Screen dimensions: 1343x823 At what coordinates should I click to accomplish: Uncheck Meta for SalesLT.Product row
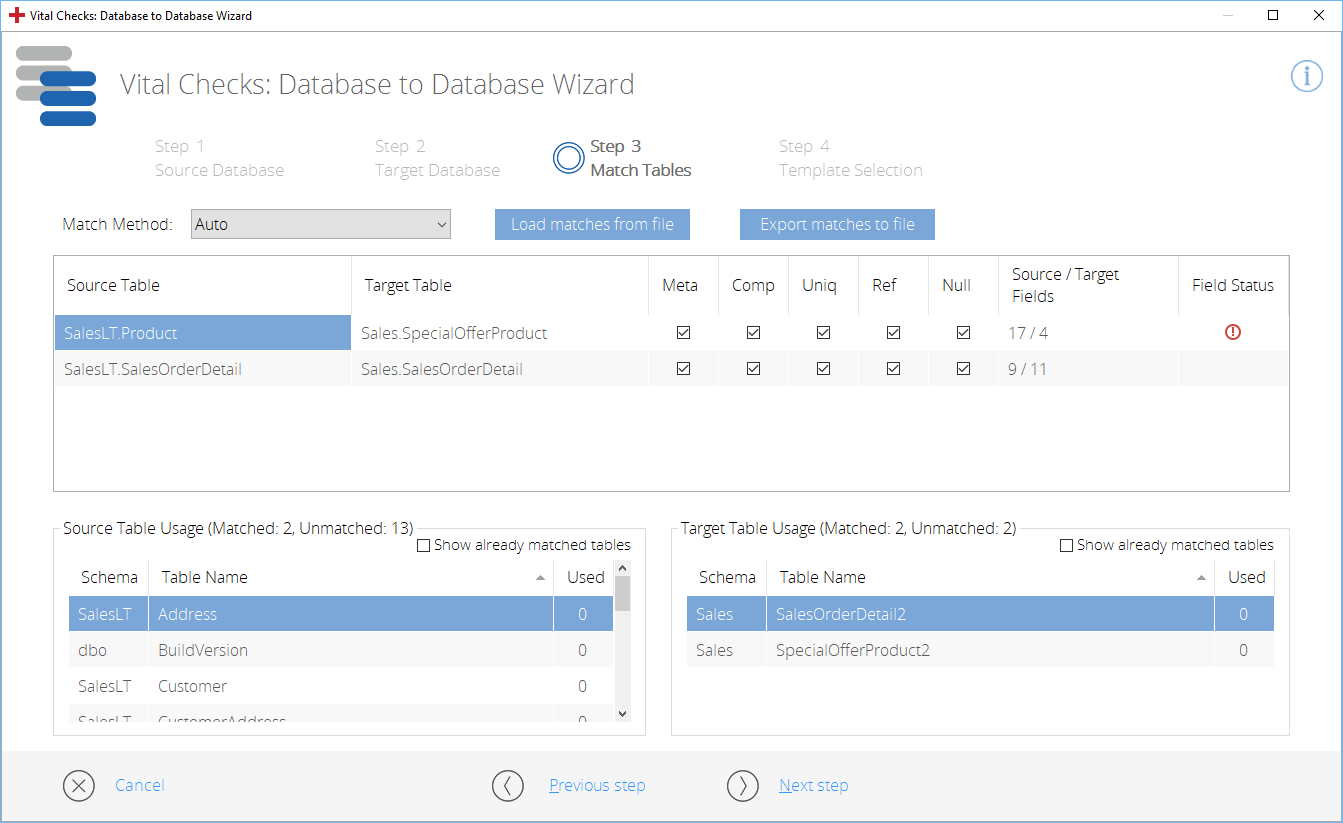coord(683,333)
